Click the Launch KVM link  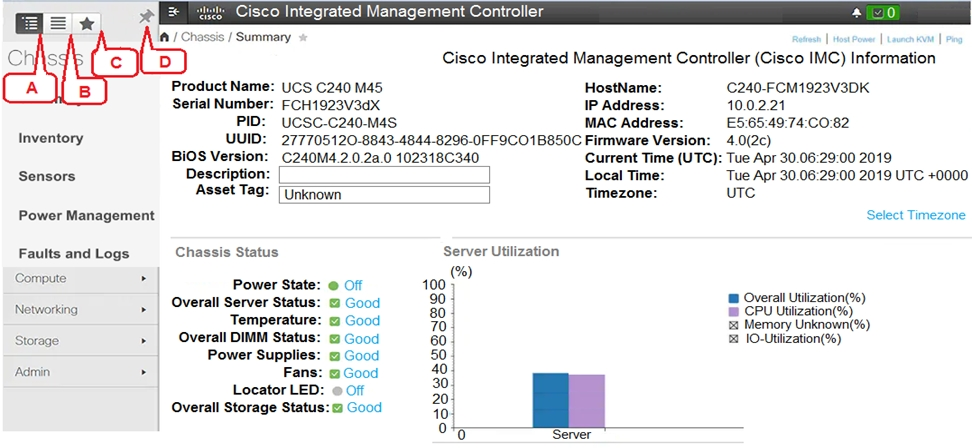pos(909,39)
